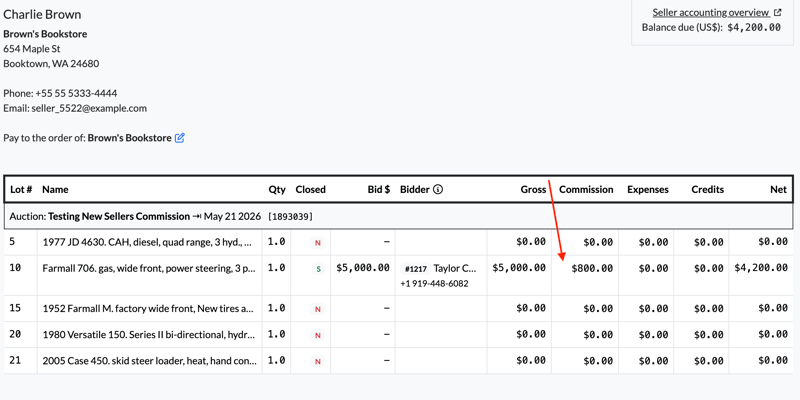The image size is (800, 400).
Task: Click the $800.00 commission amount
Action: pyautogui.click(x=592, y=268)
